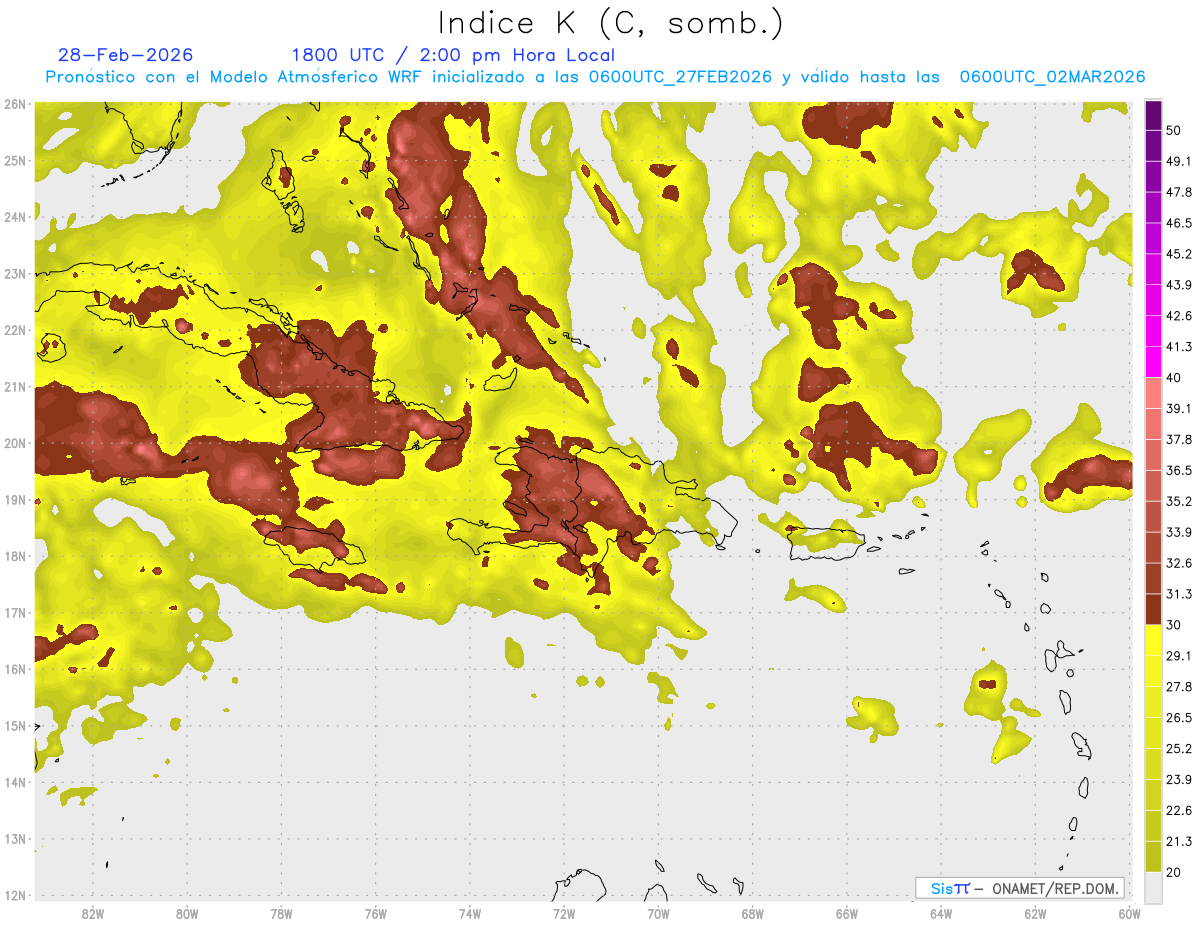Click the '22N' latitude label
The image size is (1200, 927).
coord(15,330)
